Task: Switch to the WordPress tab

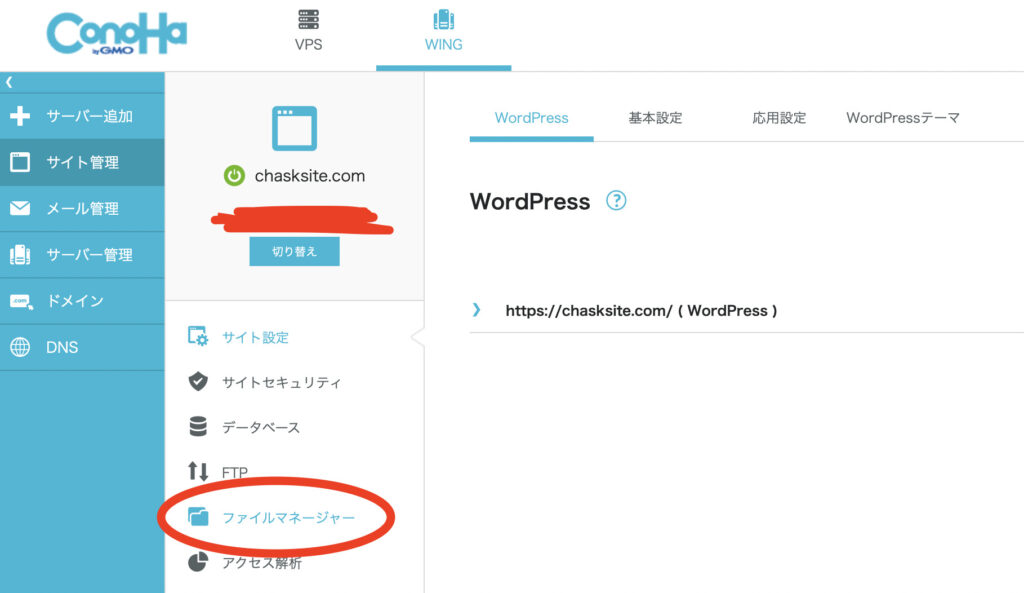Action: 532,118
